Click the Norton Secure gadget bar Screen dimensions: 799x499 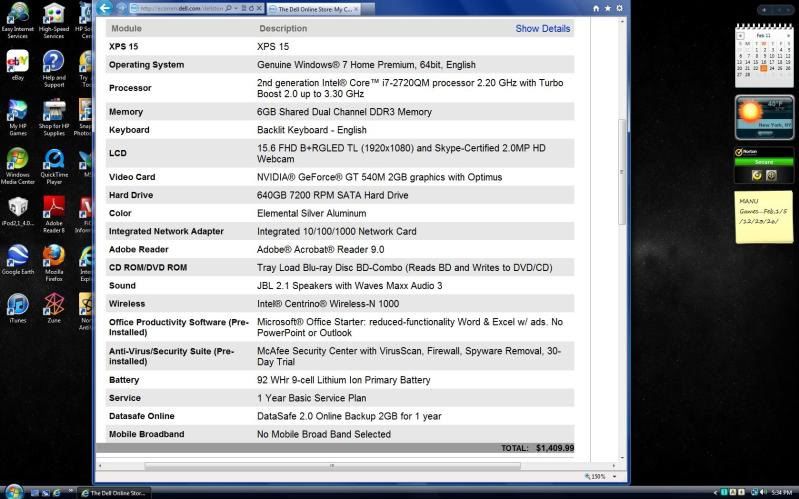764,162
